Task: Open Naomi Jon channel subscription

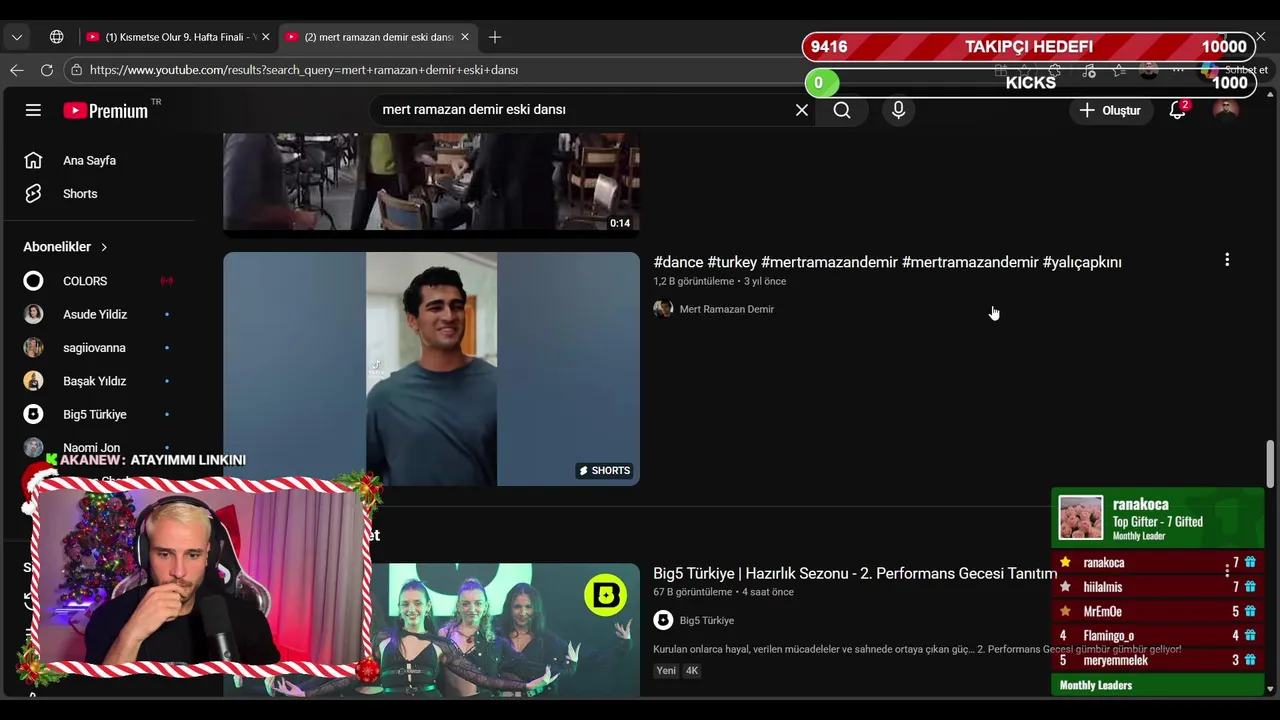Action: point(99,448)
